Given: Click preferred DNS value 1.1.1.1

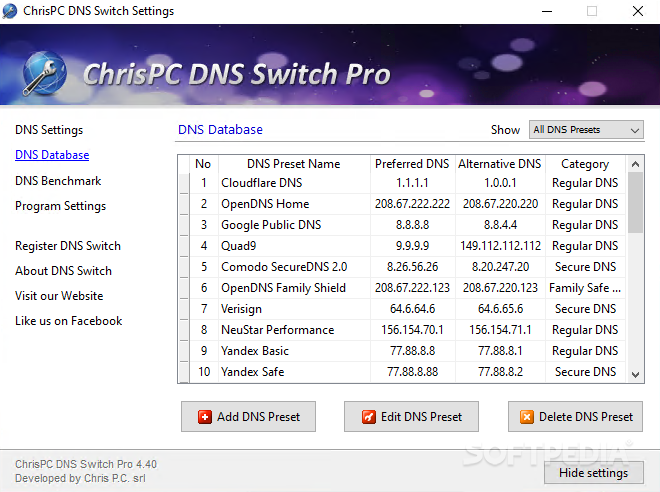Looking at the screenshot, I should [x=412, y=183].
